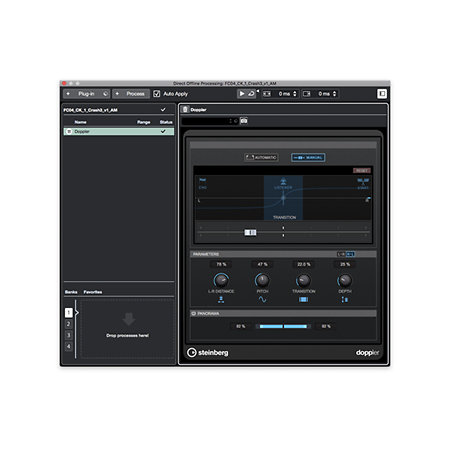Switch to the Banks tab
The height and width of the screenshot is (450, 450).
(x=71, y=292)
